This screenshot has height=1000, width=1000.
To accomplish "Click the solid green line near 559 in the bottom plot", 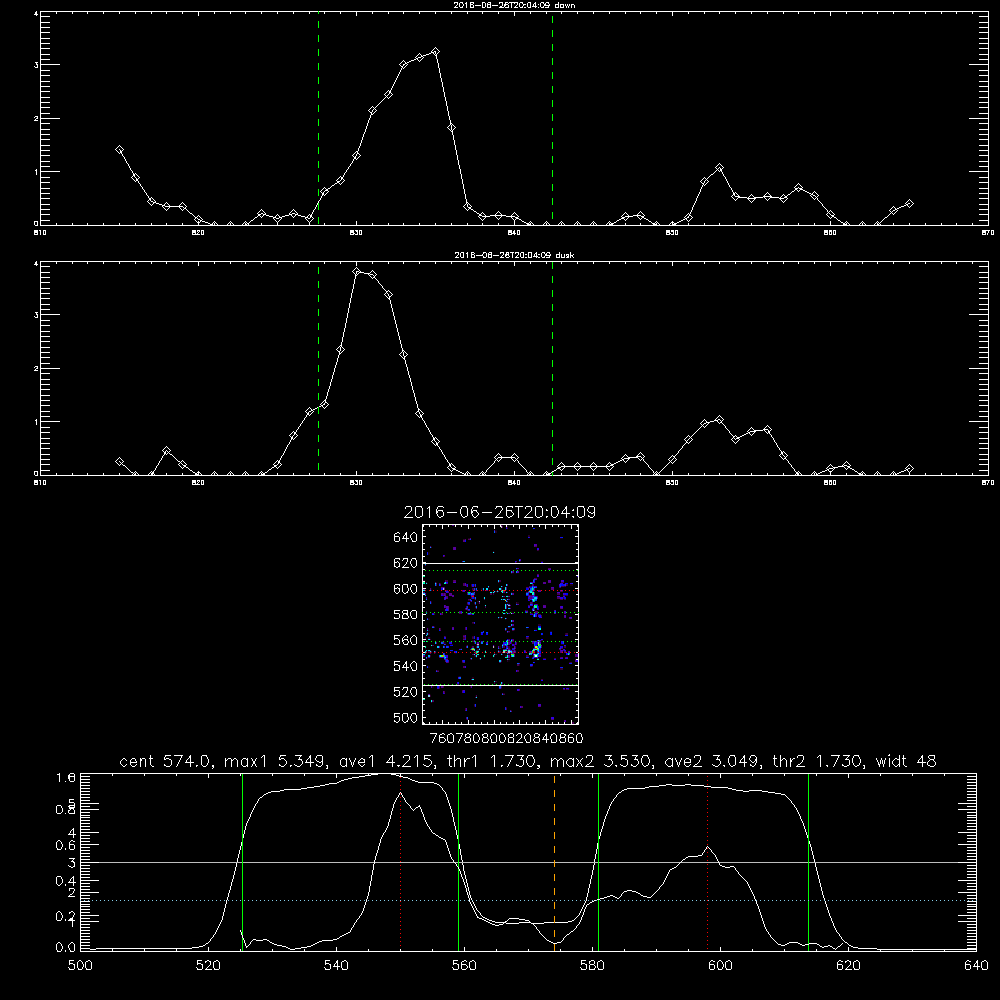I will [x=459, y=861].
